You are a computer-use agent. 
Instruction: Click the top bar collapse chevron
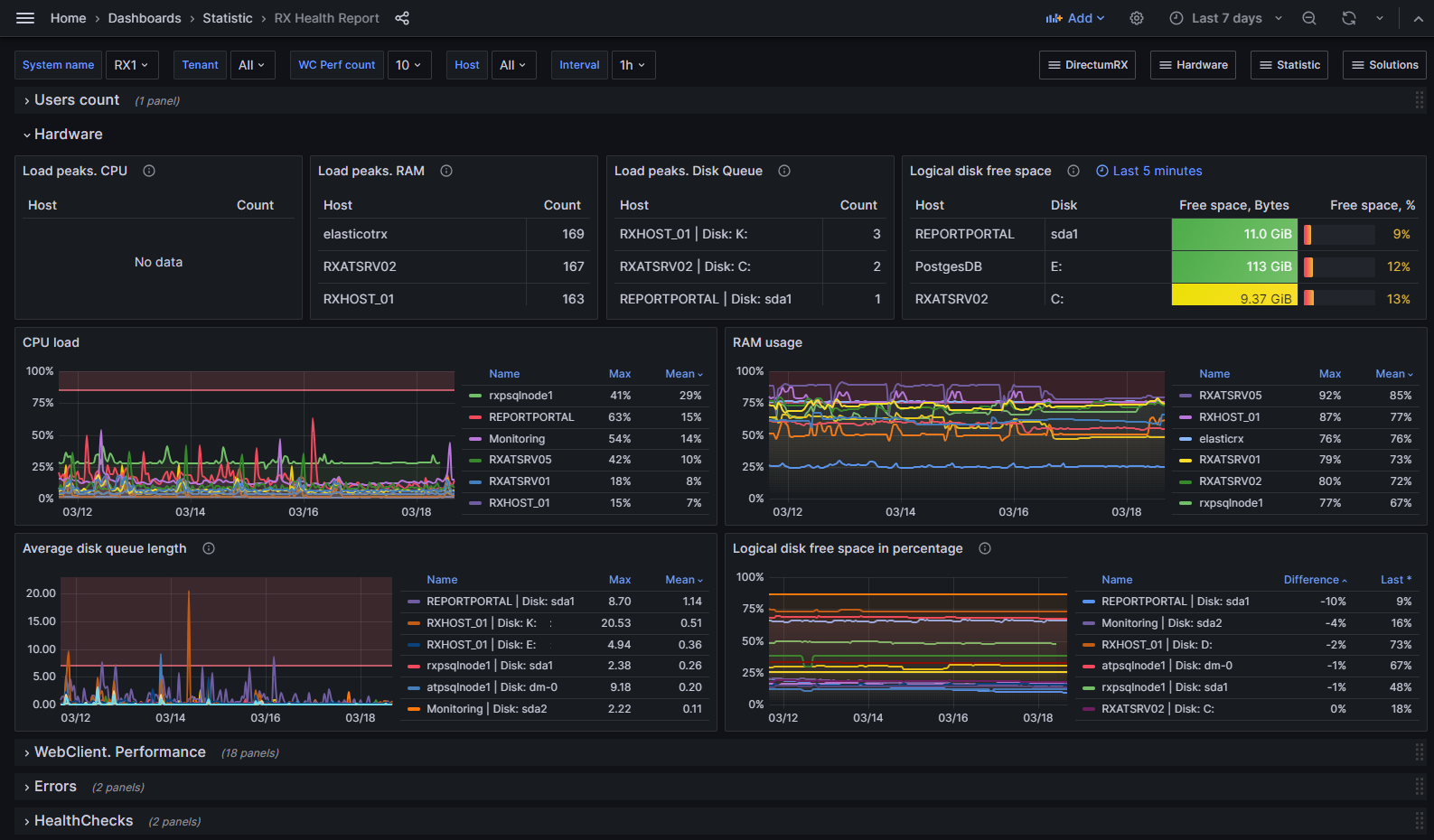tap(1417, 18)
